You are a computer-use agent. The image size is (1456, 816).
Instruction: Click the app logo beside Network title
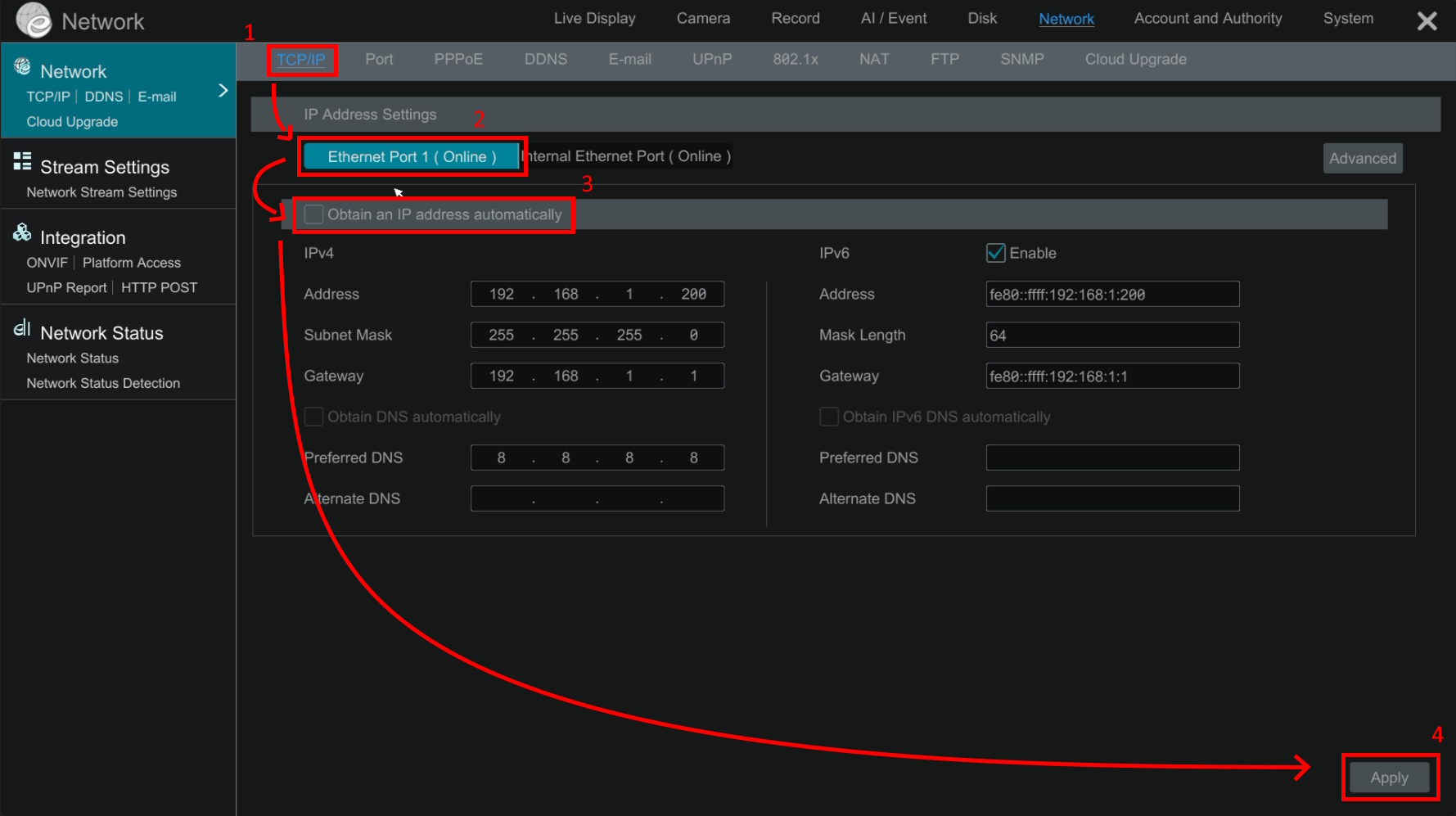(x=34, y=20)
